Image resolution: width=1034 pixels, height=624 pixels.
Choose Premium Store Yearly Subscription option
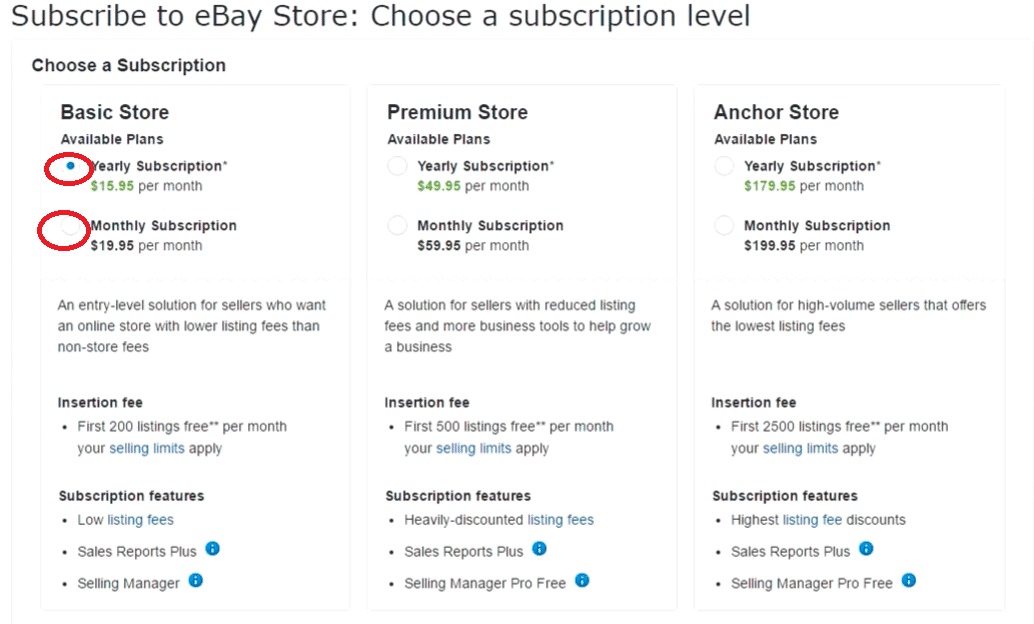click(397, 166)
